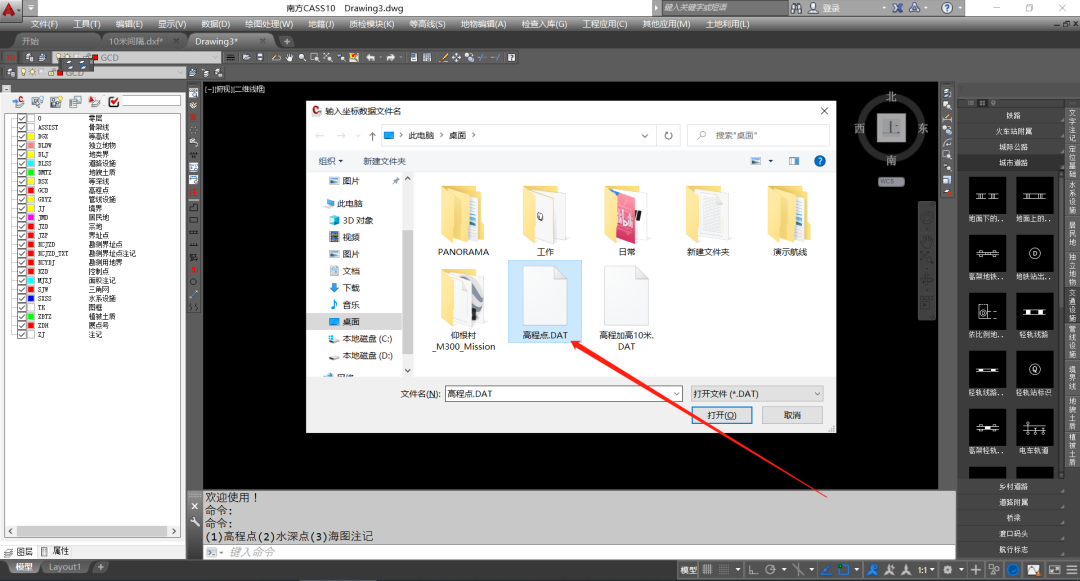The height and width of the screenshot is (581, 1080).
Task: Click the Redo arrow in toolbar
Action: point(391,58)
